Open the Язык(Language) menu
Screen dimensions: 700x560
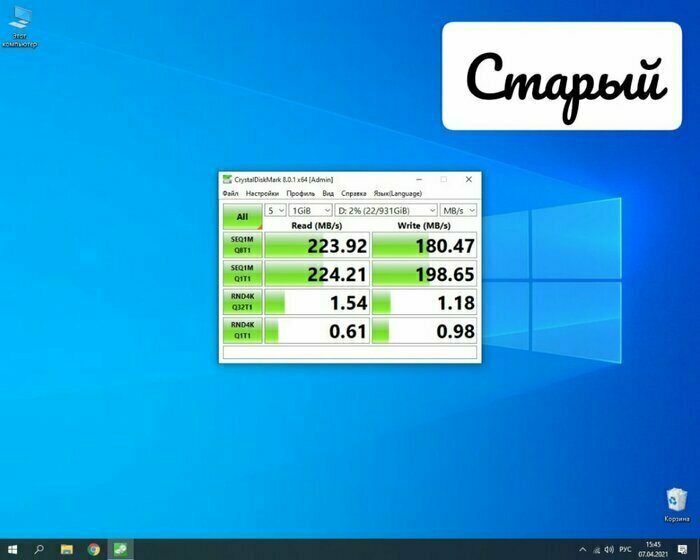pos(397,193)
